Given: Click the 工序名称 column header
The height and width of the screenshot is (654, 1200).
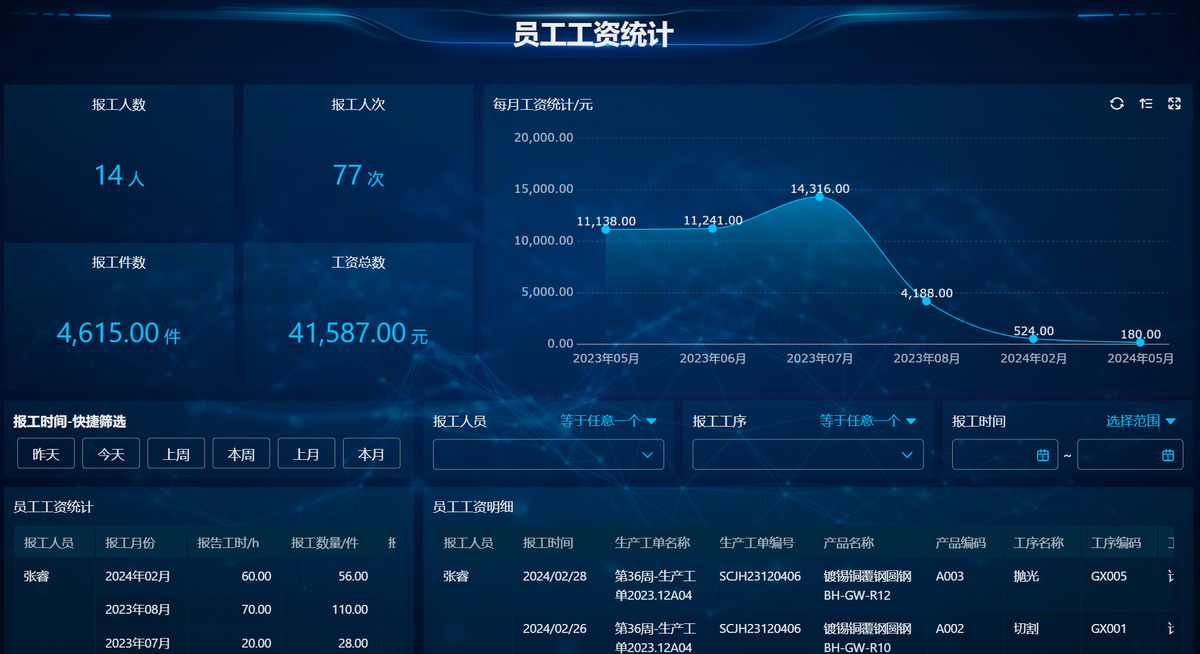Looking at the screenshot, I should (x=1039, y=543).
